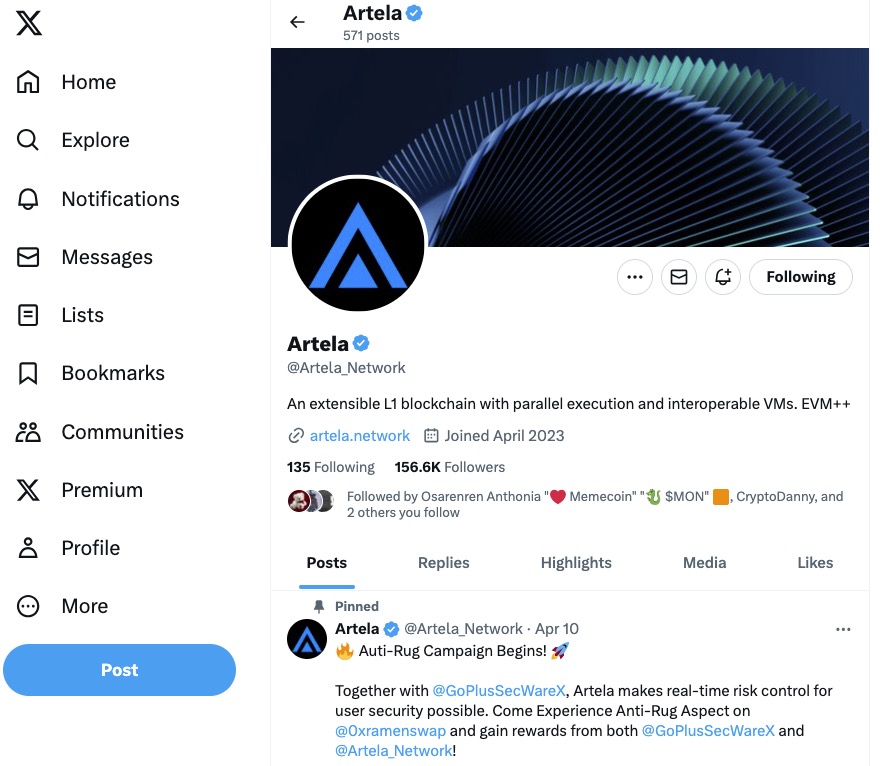Open the Explore search icon

(28, 140)
